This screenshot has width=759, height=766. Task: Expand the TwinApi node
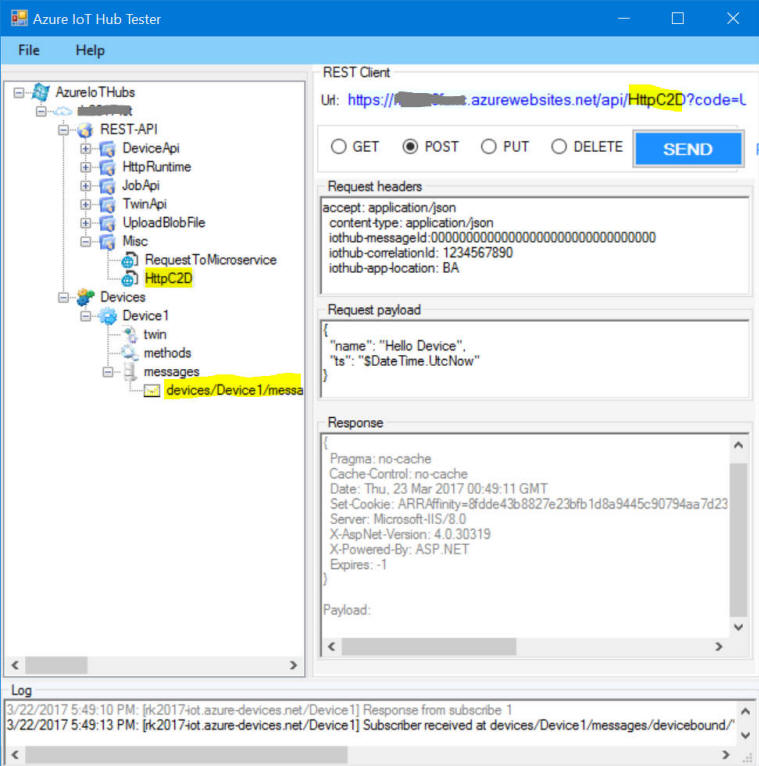[x=85, y=204]
